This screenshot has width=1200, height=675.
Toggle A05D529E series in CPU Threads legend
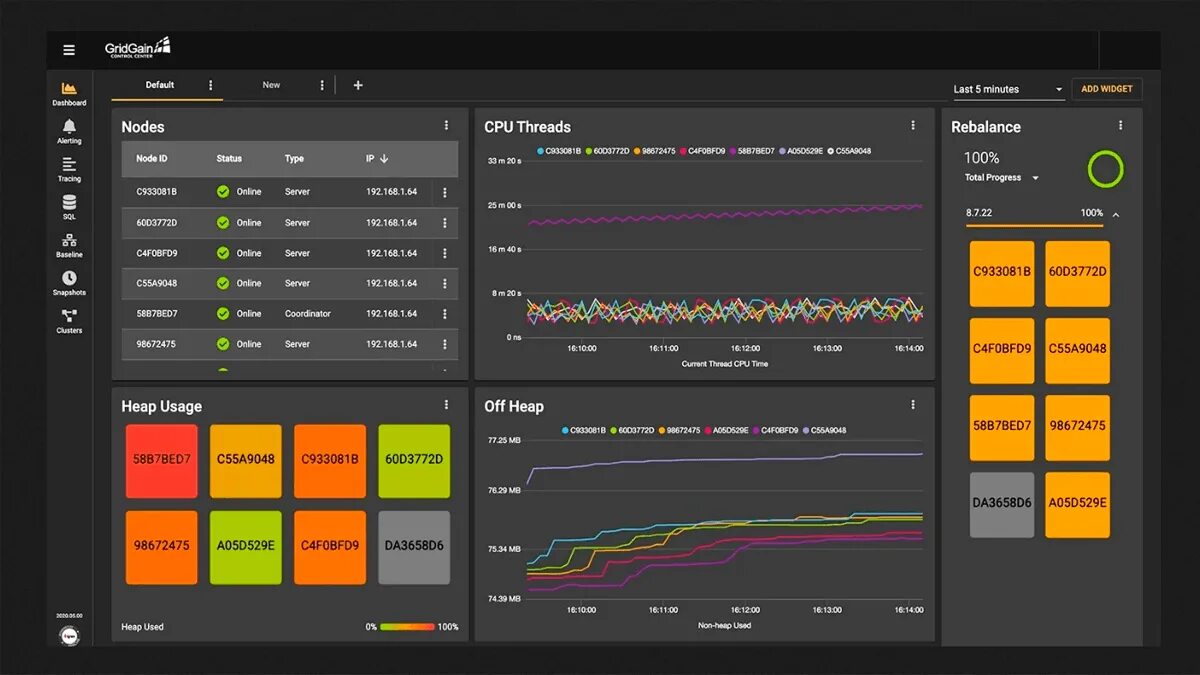pyautogui.click(x=800, y=151)
